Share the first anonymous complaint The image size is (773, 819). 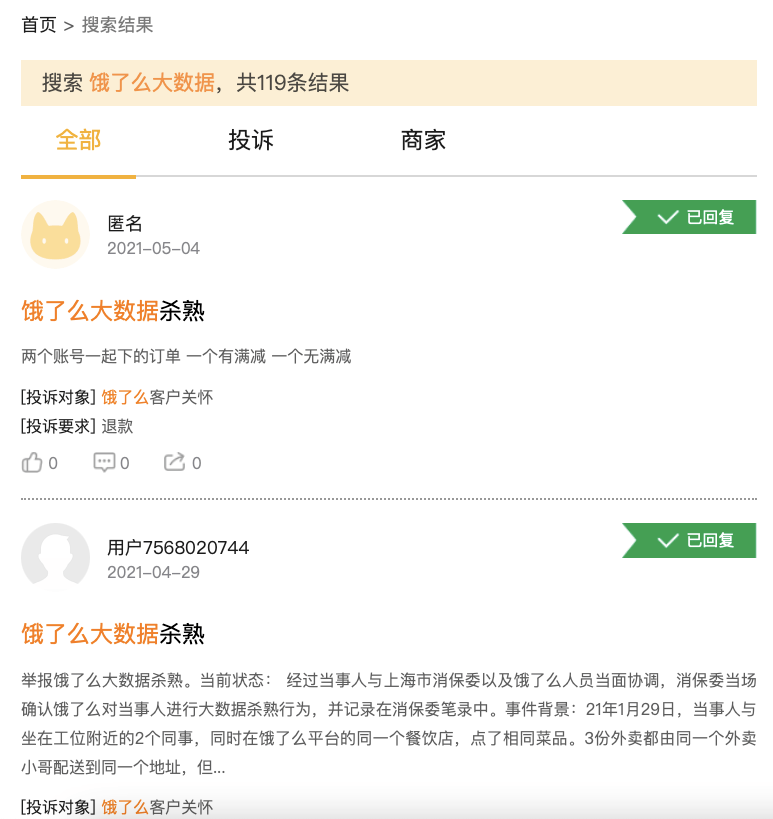click(182, 463)
